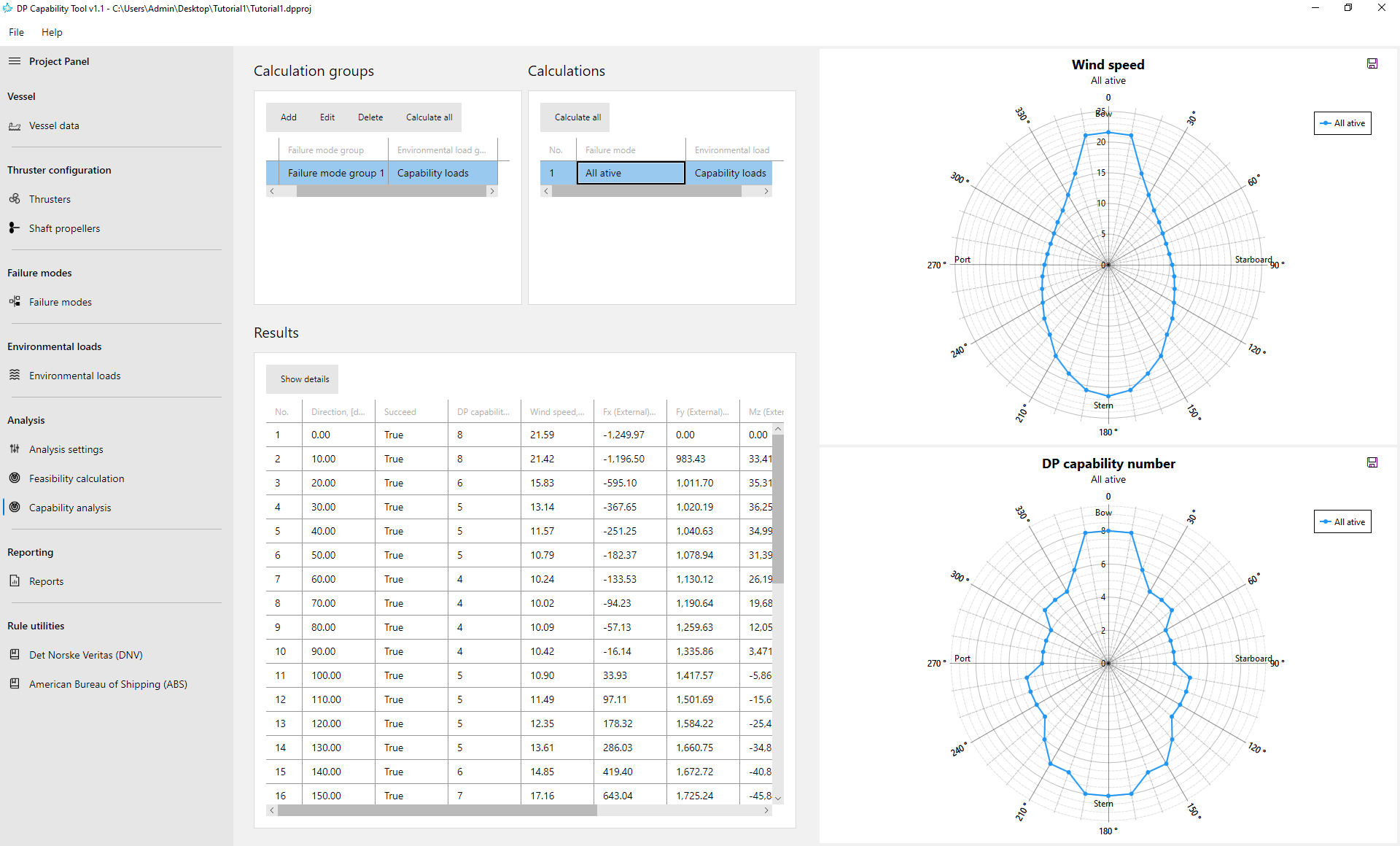Open Vessel data page
The height and width of the screenshot is (846, 1400).
pos(54,126)
